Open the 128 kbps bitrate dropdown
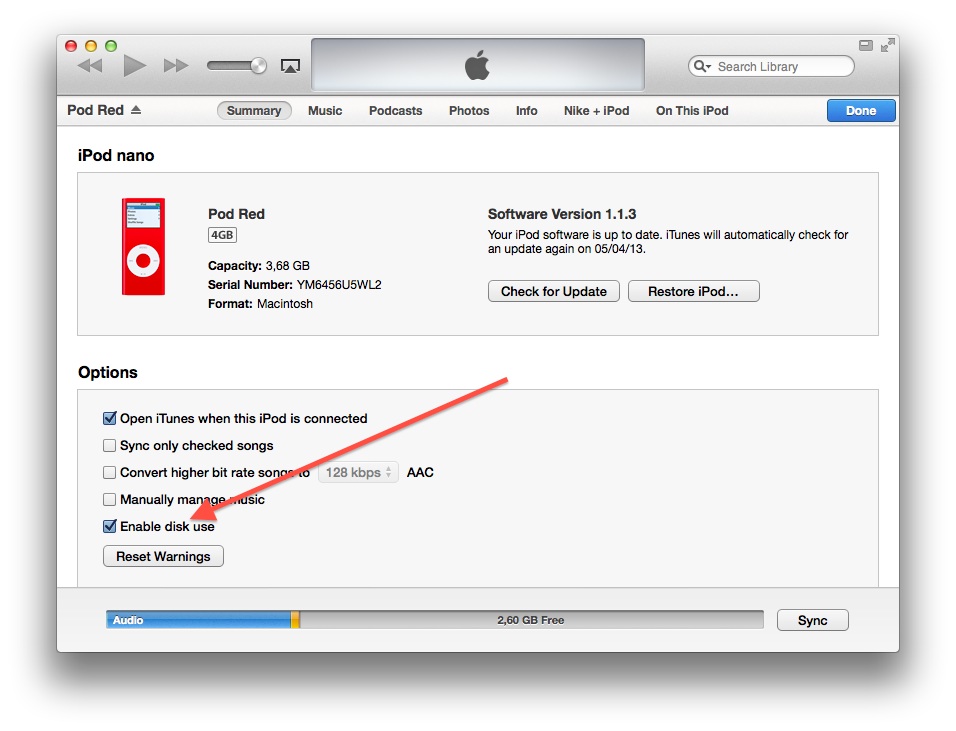The image size is (956, 731). [x=358, y=472]
